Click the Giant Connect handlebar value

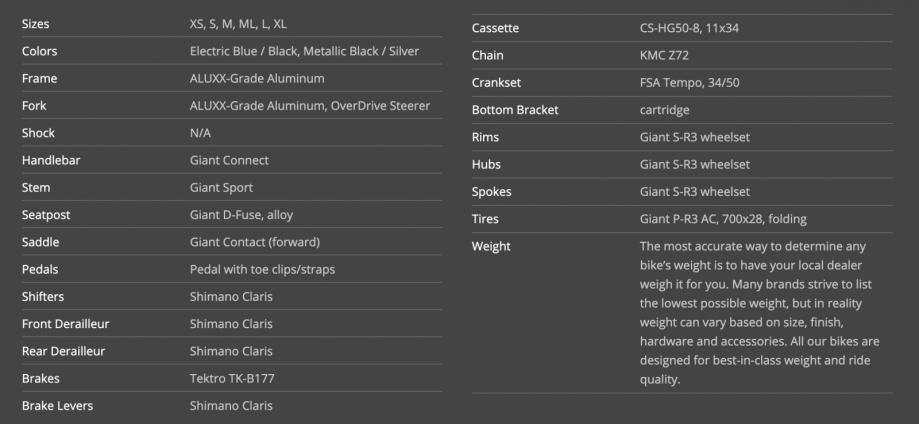229,160
